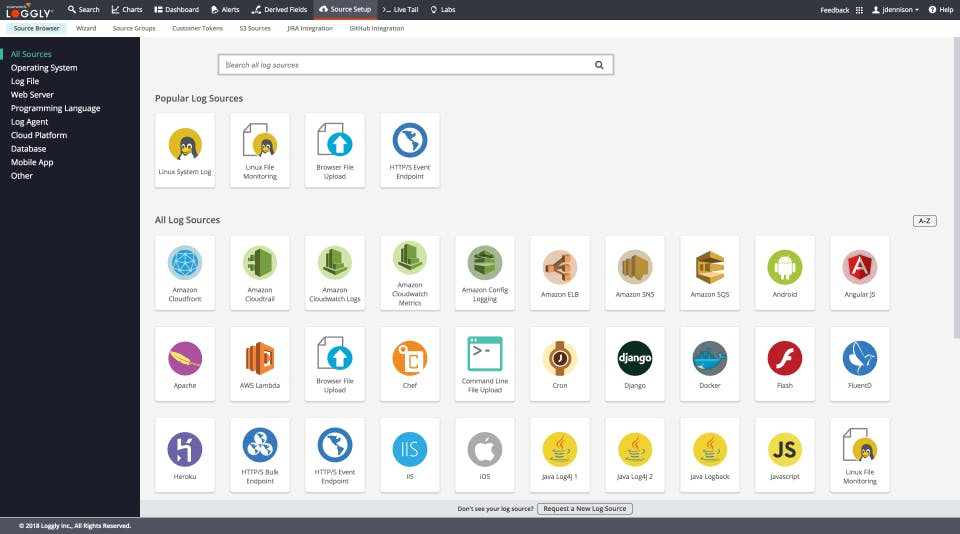Go to Derived Fields in top navigation

point(279,10)
